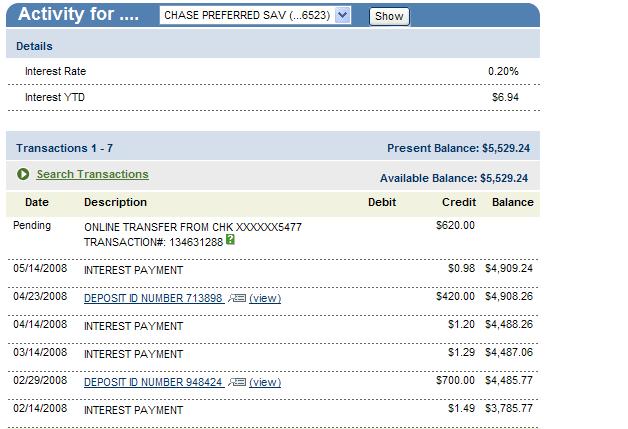Click the (view) link for deposit 713898
The width and height of the screenshot is (628, 429).
coord(265,298)
